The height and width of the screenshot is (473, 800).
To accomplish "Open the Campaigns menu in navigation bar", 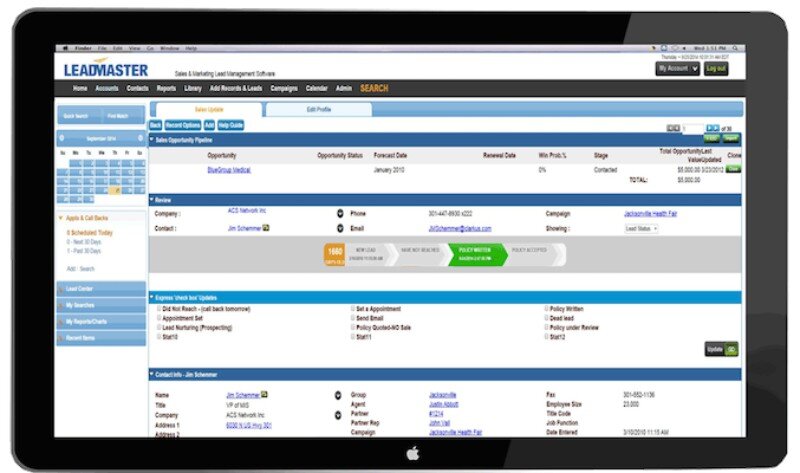I will point(282,89).
